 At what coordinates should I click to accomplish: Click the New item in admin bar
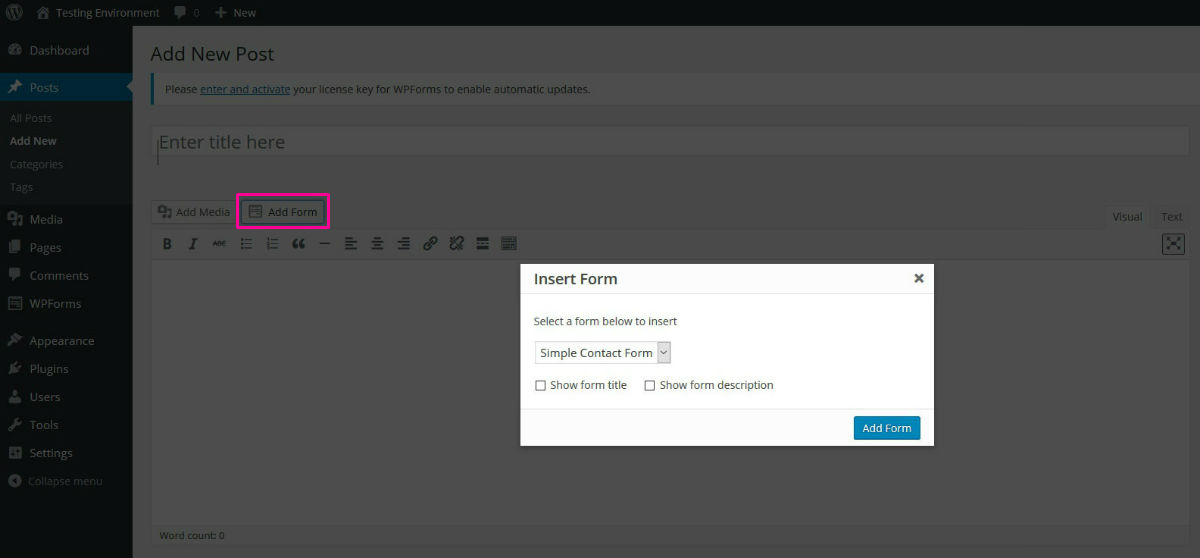(236, 13)
